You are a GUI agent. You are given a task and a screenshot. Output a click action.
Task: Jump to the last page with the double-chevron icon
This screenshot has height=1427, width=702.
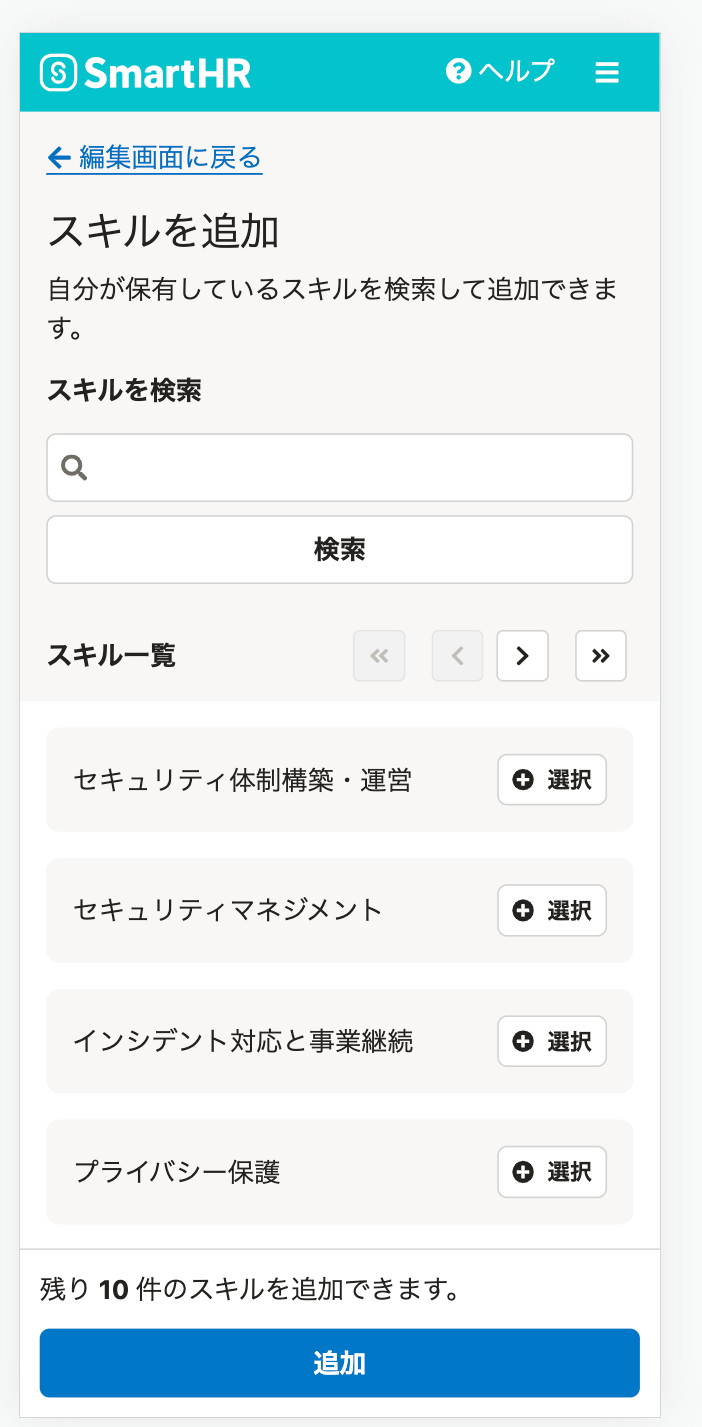coord(601,656)
